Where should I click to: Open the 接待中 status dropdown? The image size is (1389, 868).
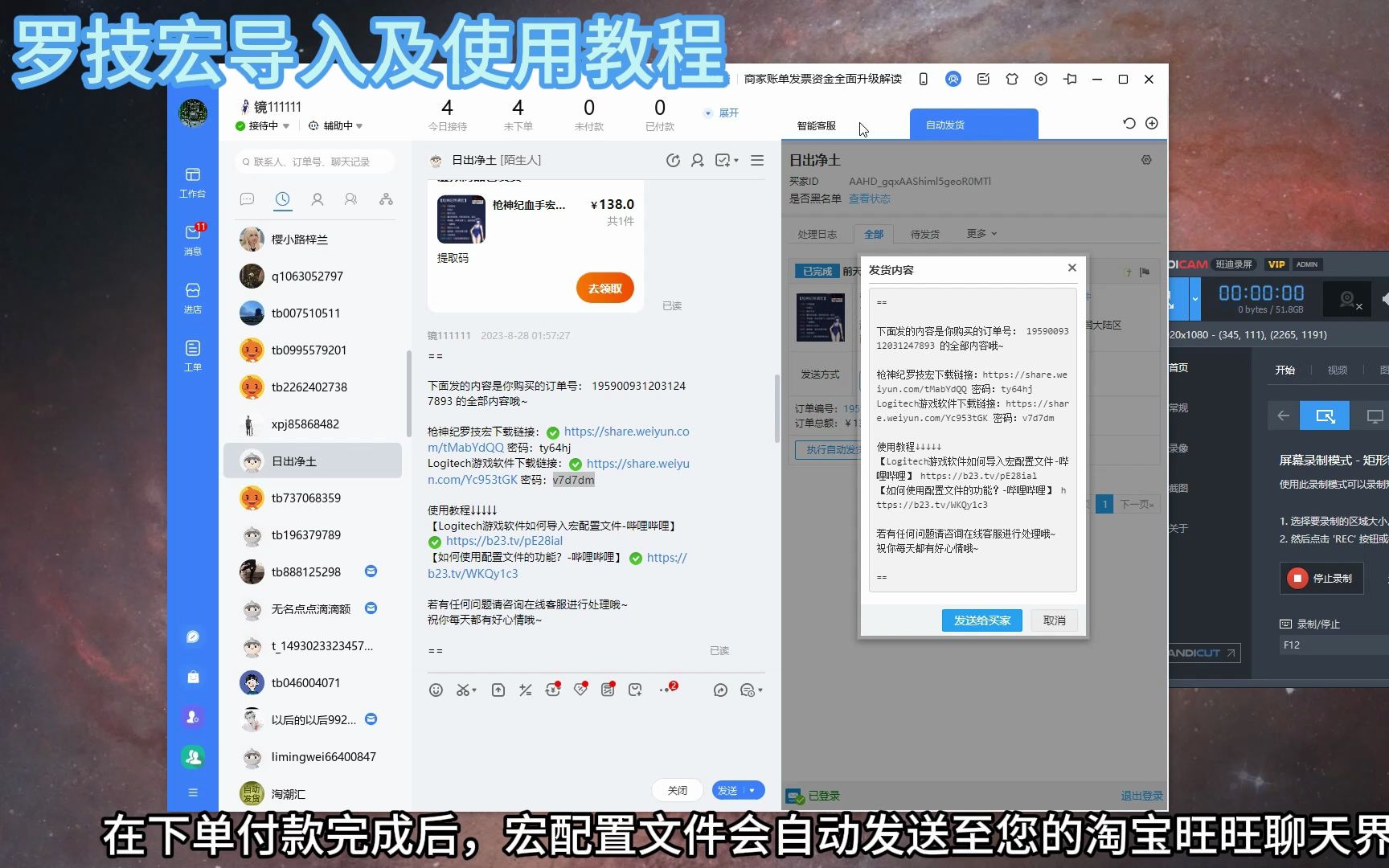(265, 126)
